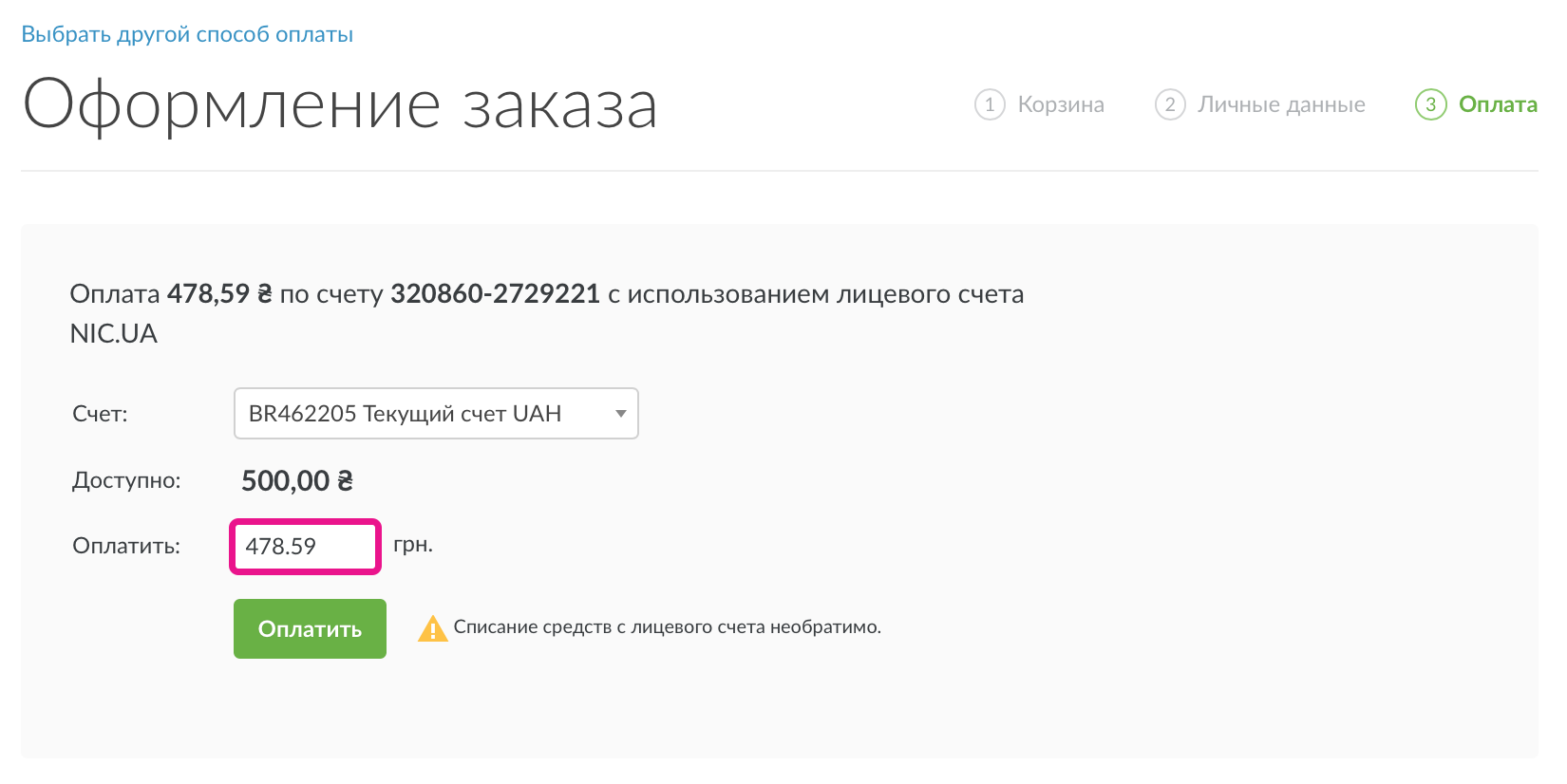Viewport: 1567px width, 784px height.
Task: Click the invoice number 320860-2729221
Action: tap(495, 294)
